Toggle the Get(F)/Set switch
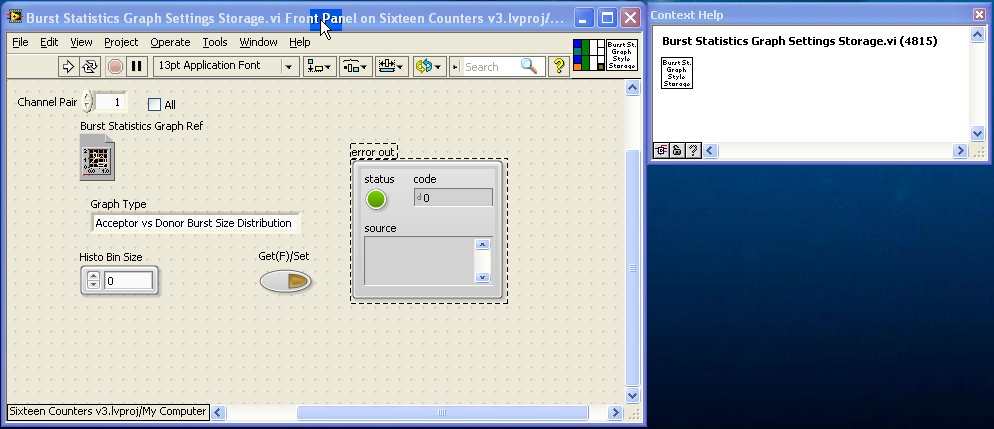 285,283
